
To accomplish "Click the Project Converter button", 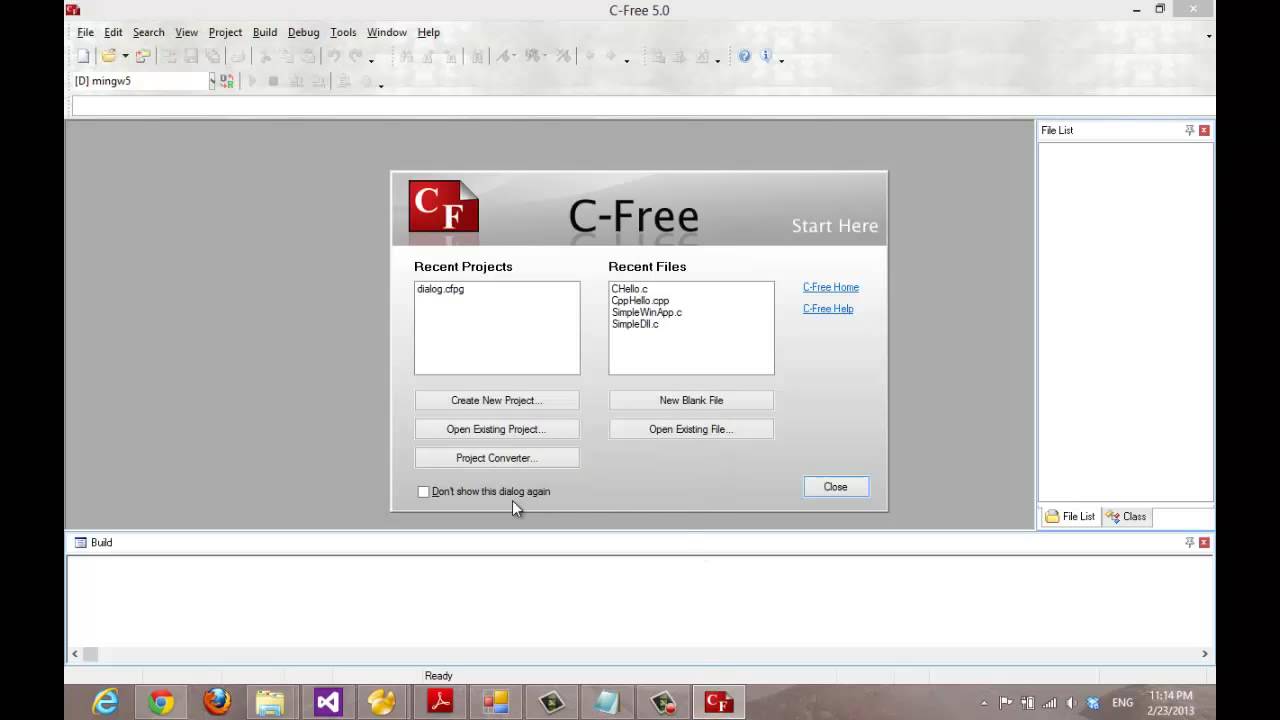I will 497,458.
